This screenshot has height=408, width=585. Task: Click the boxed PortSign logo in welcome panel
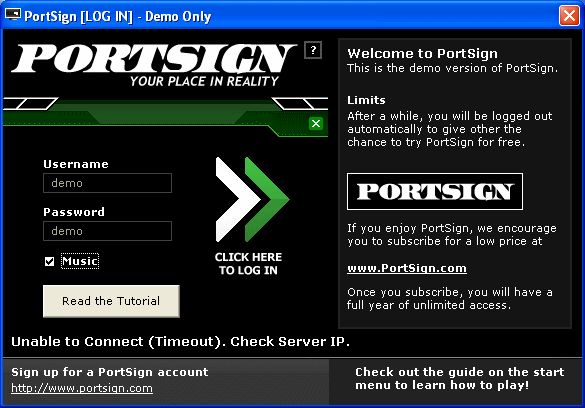tap(435, 191)
